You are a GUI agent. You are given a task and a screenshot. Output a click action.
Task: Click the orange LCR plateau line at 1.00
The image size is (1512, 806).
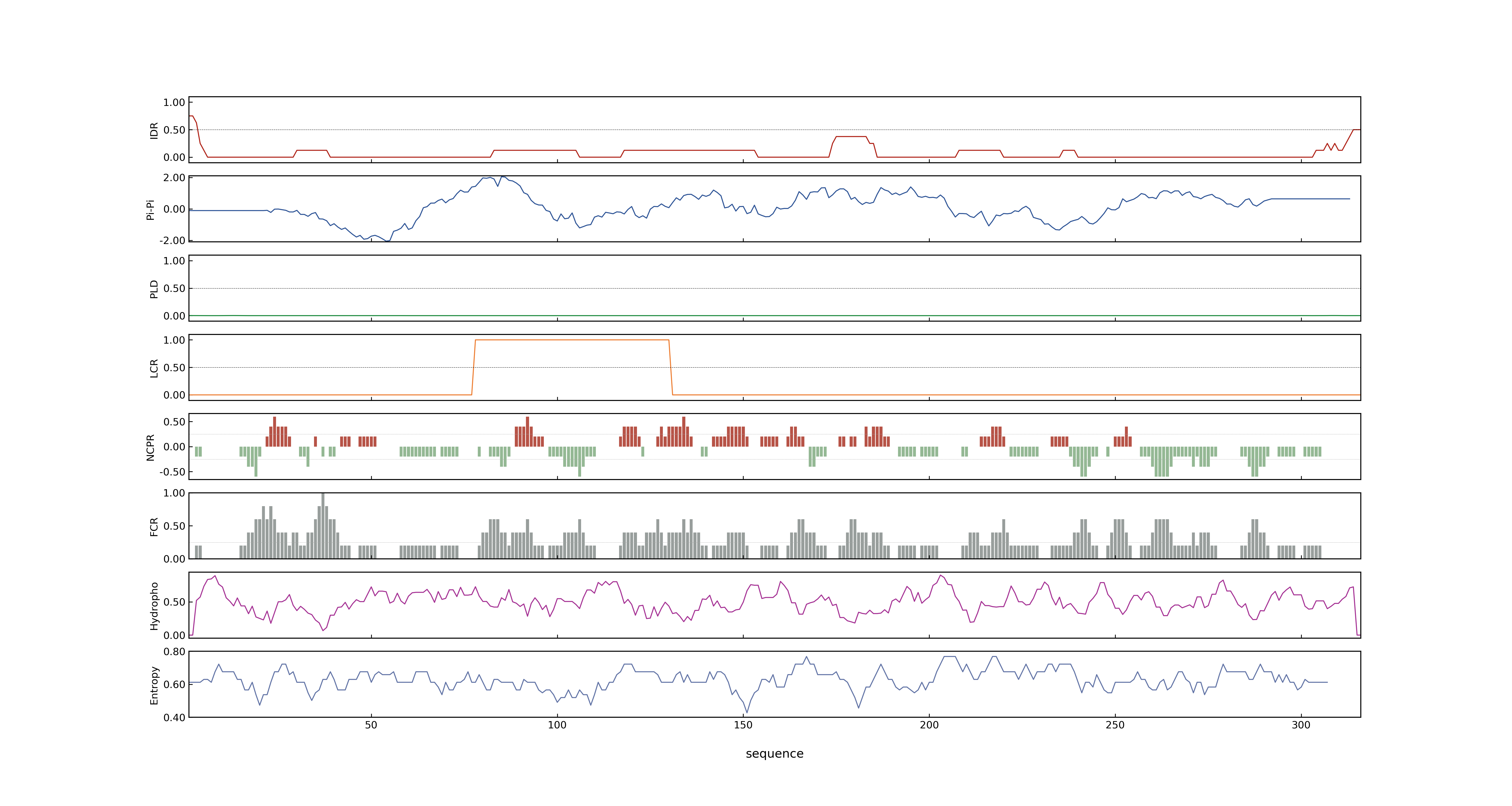pos(572,340)
